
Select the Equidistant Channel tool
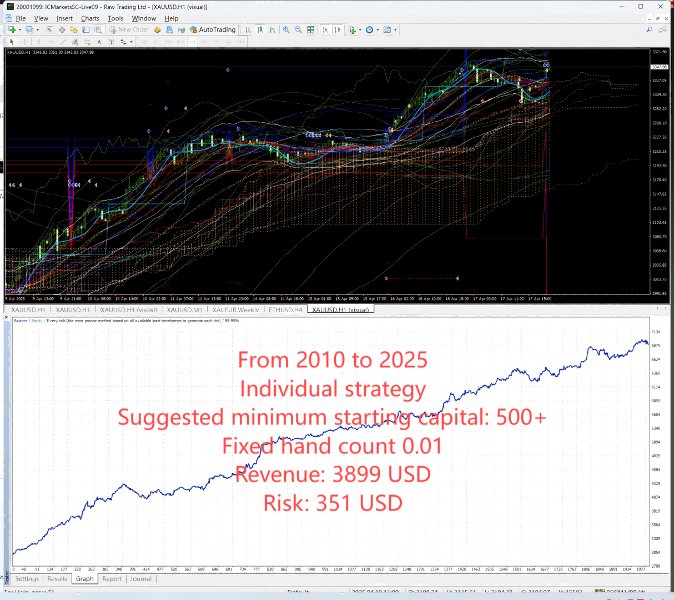[x=75, y=42]
